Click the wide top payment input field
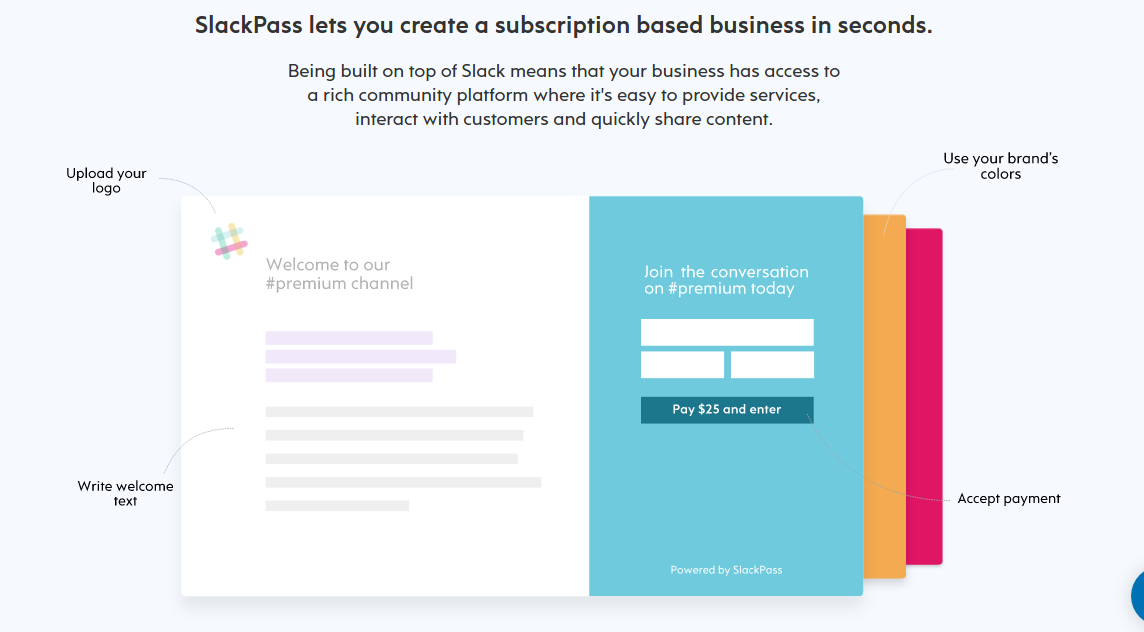This screenshot has width=1144, height=632. point(727,333)
